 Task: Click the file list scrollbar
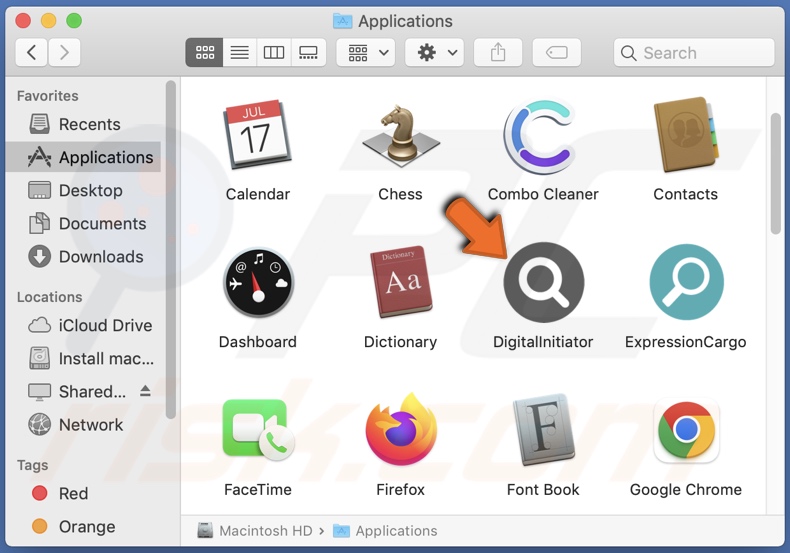(x=775, y=174)
